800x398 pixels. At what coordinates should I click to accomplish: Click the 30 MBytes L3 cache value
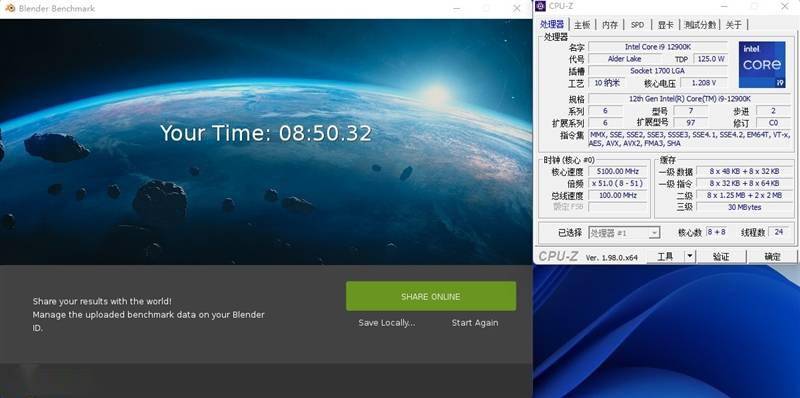[x=744, y=207]
